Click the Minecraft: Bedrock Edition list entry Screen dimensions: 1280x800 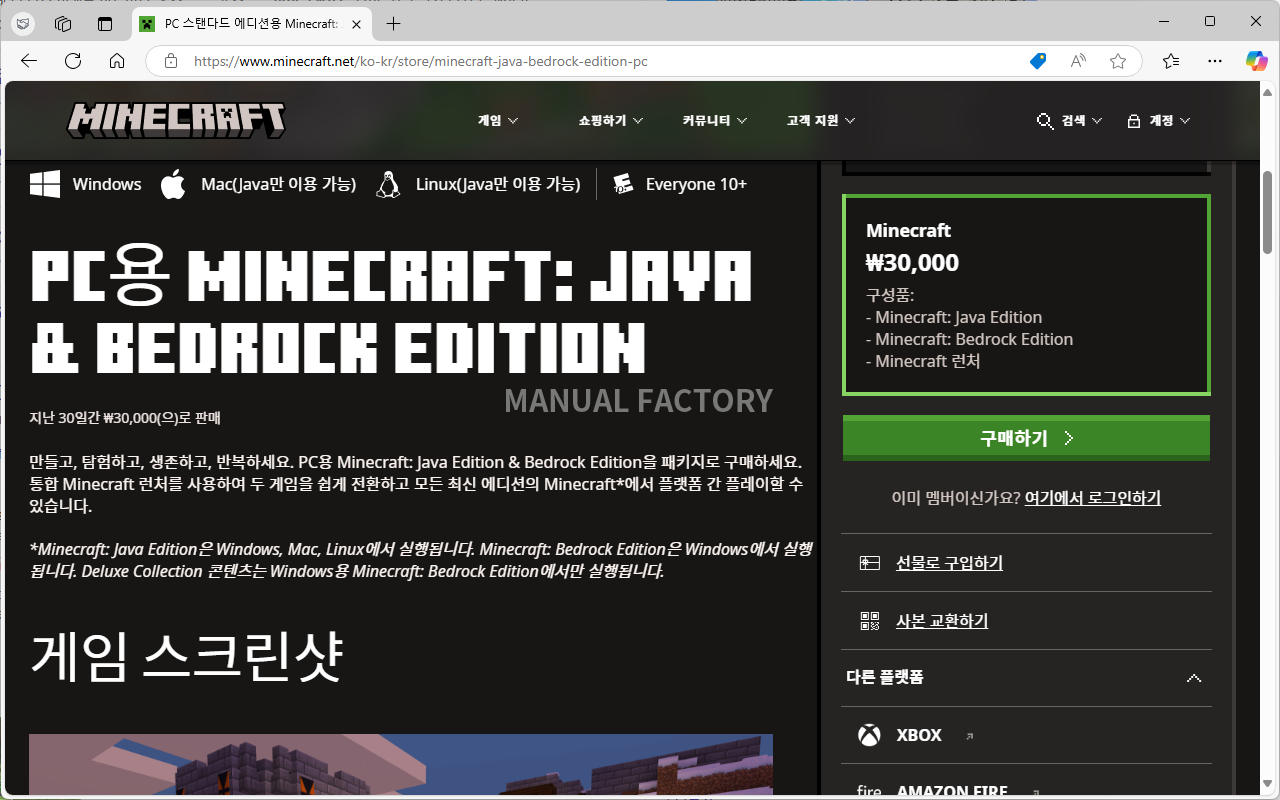click(969, 339)
